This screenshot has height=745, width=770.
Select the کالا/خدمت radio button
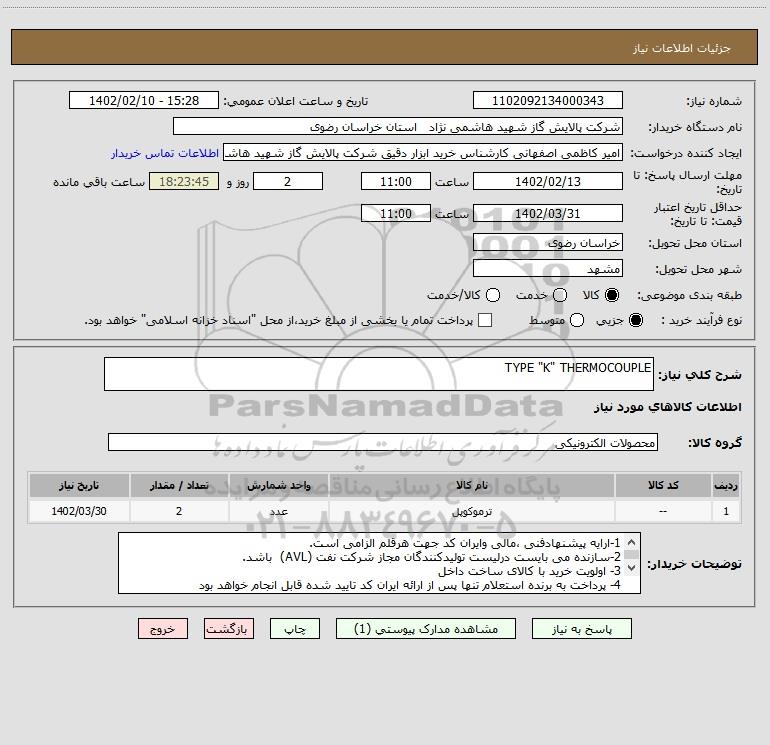pyautogui.click(x=493, y=295)
